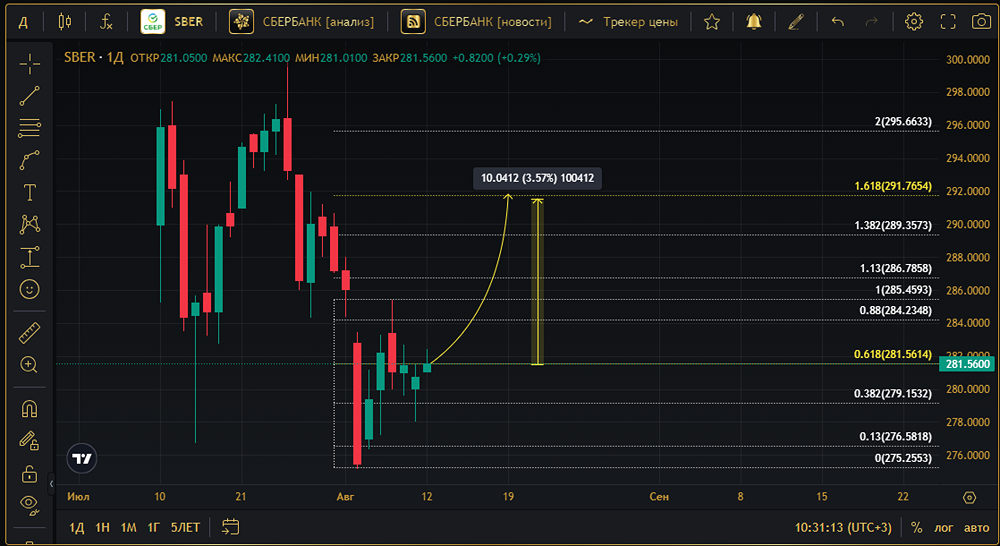The height and width of the screenshot is (546, 1000).
Task: Select the Fibonacci retracement lines tool
Action: coord(29,128)
